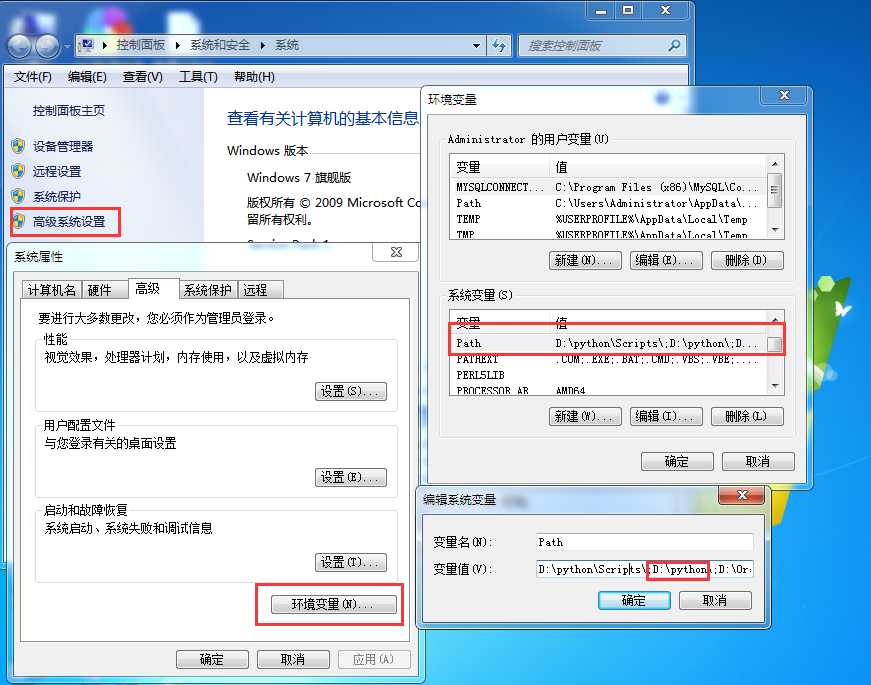The image size is (871, 685).
Task: Click the back navigation arrow icon
Action: [20, 46]
